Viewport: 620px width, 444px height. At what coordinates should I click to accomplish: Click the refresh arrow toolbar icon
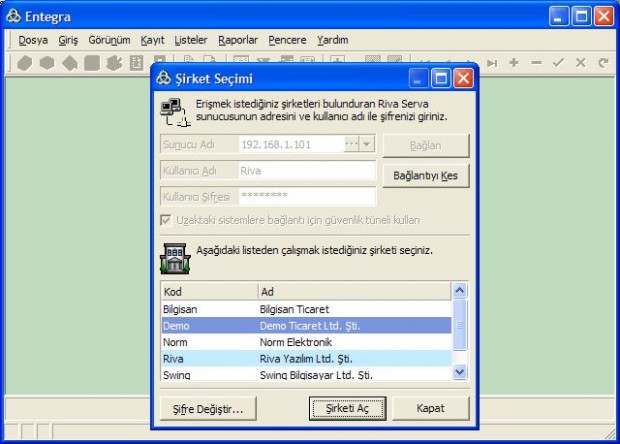(603, 62)
